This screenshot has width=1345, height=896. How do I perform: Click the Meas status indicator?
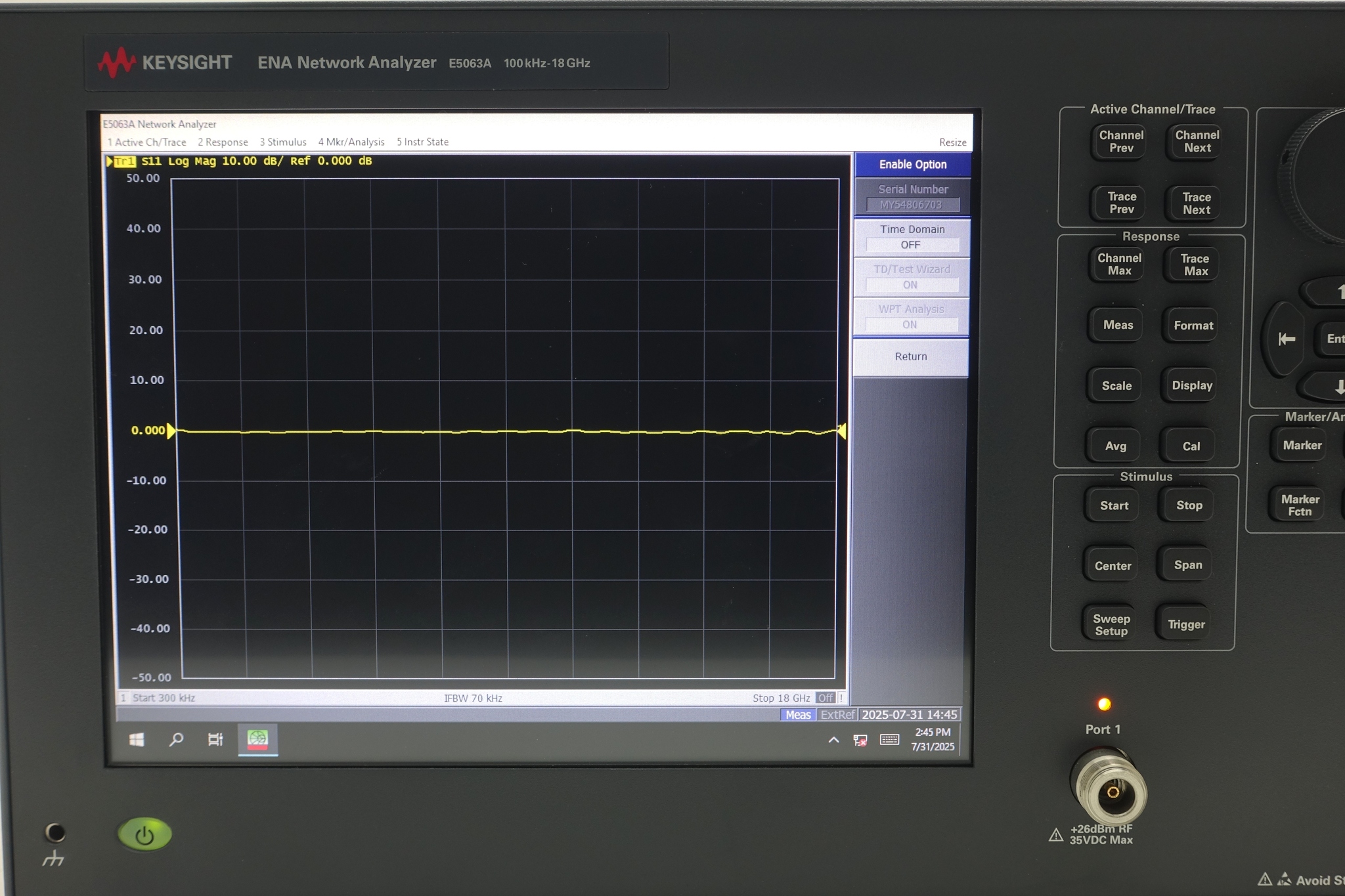pos(797,714)
